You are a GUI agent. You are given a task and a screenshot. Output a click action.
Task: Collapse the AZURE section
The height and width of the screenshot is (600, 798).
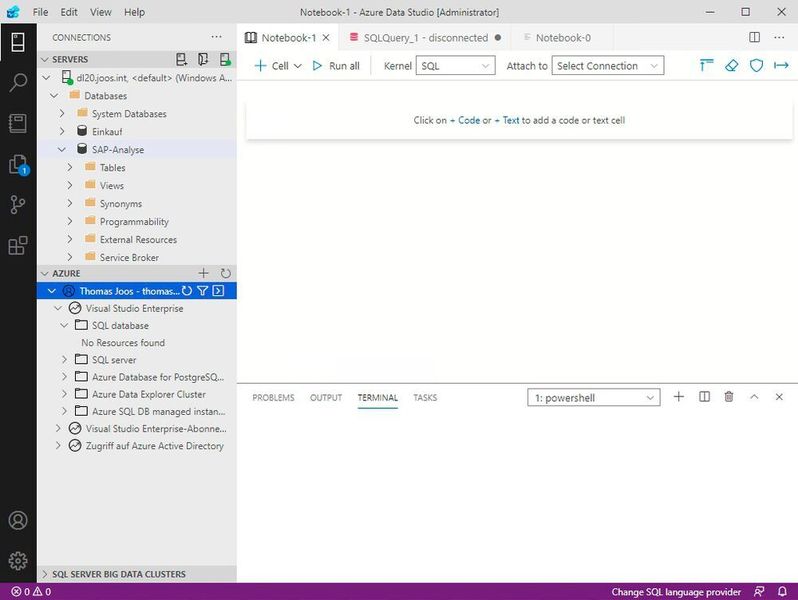[45, 273]
